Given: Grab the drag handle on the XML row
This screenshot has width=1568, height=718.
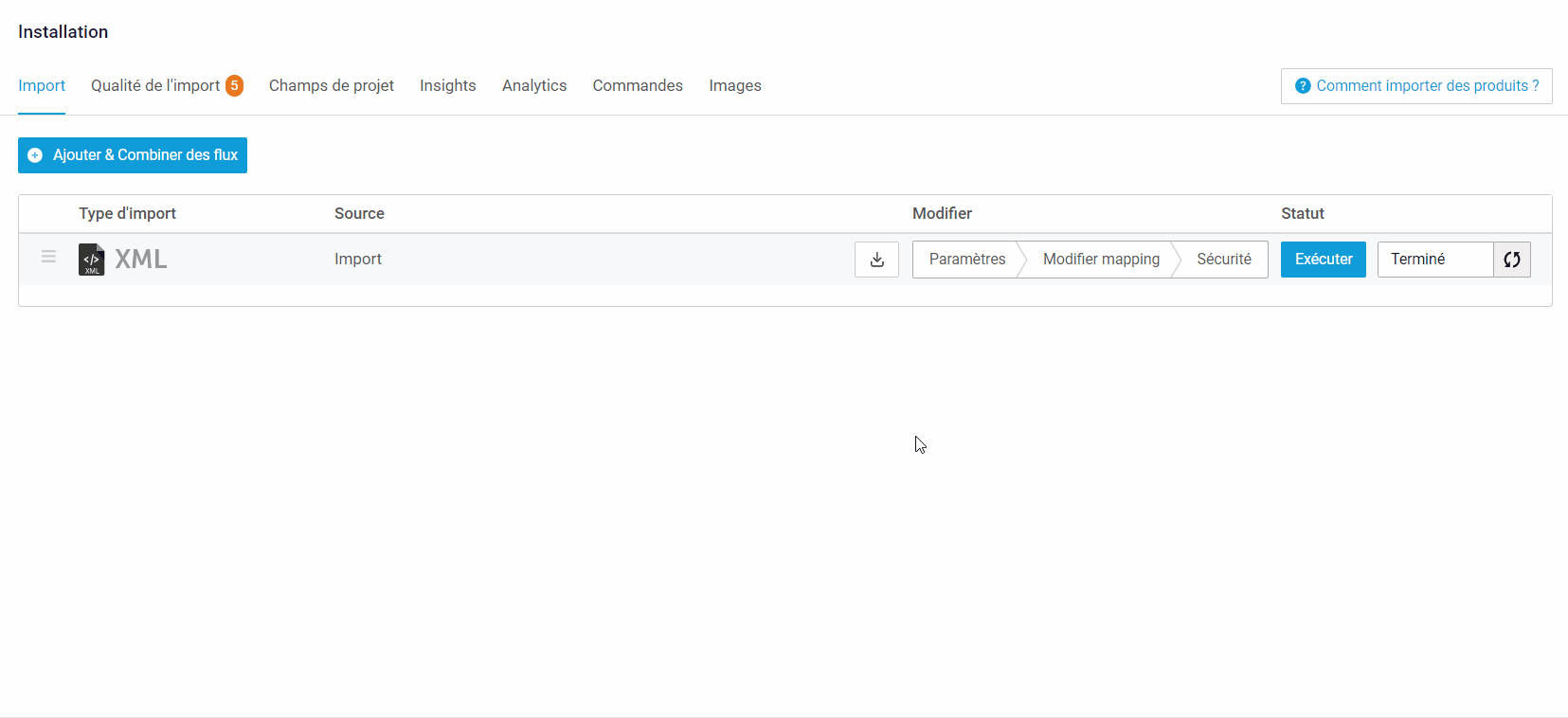Looking at the screenshot, I should point(48,257).
